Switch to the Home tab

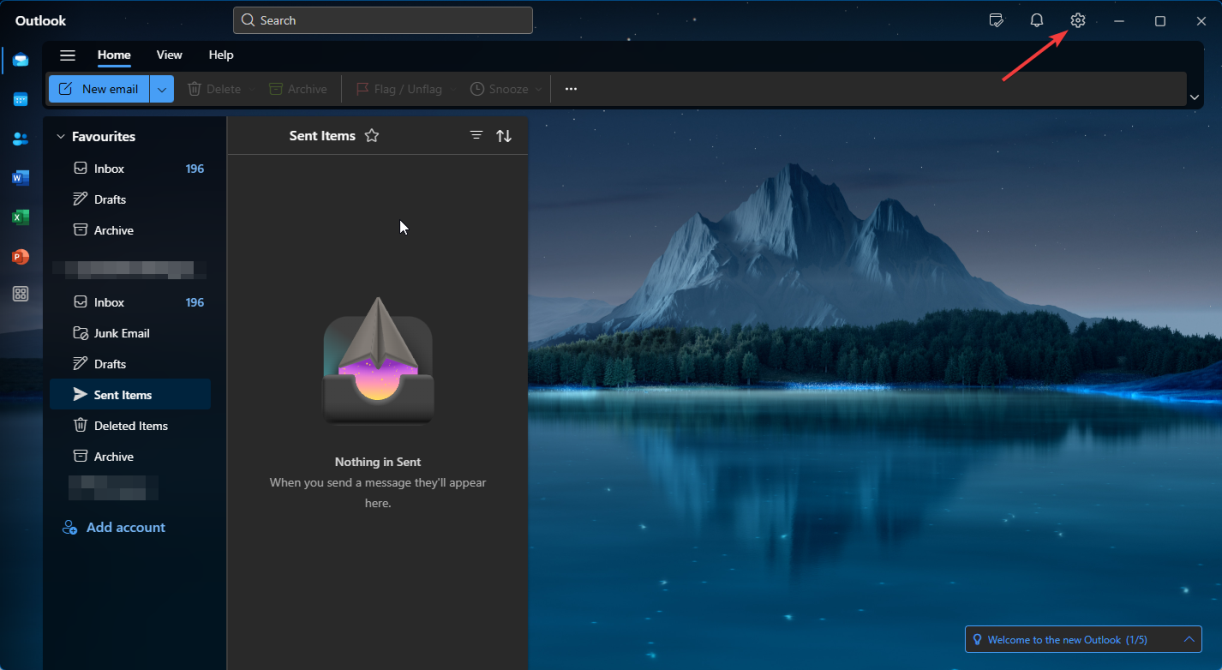pyautogui.click(x=114, y=55)
